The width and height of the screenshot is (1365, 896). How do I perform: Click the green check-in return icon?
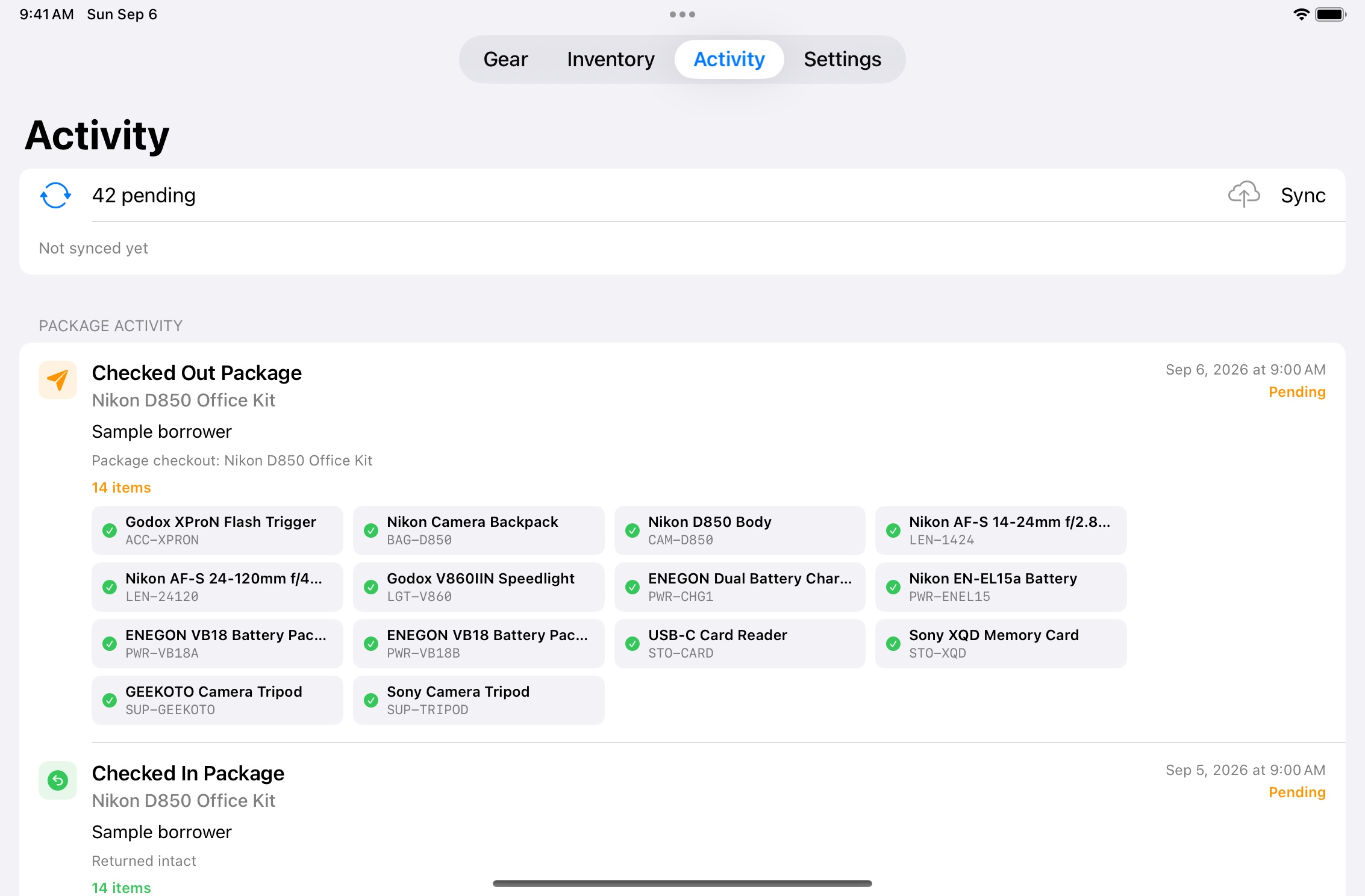tap(58, 780)
